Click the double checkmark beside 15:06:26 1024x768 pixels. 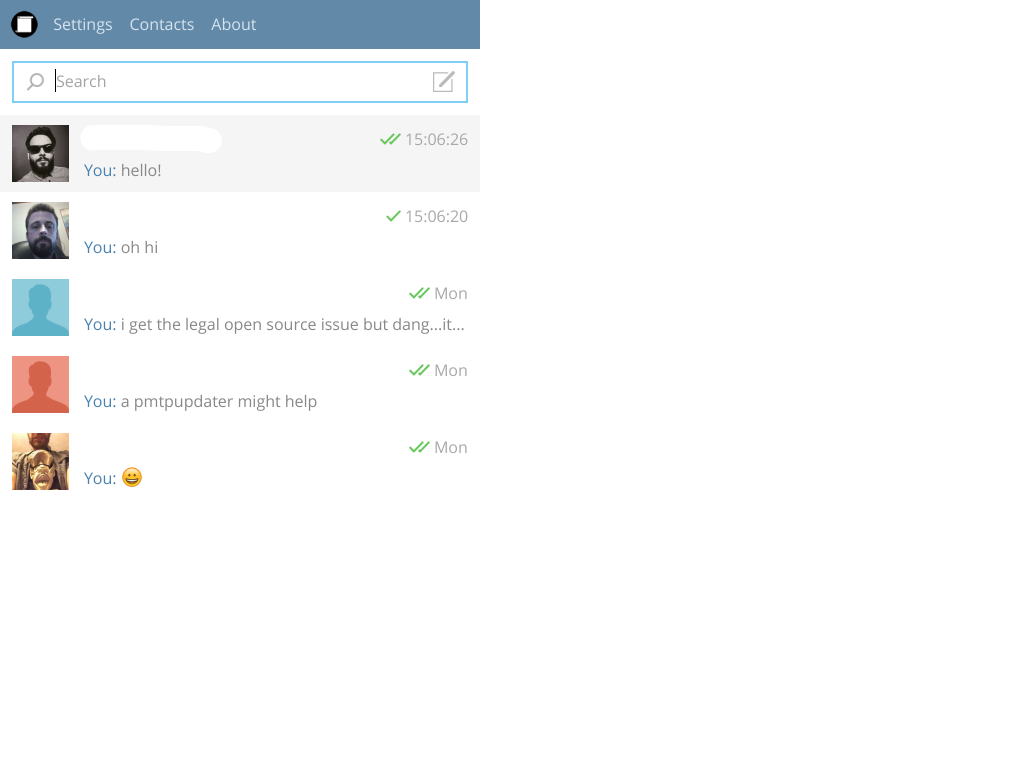click(x=390, y=139)
